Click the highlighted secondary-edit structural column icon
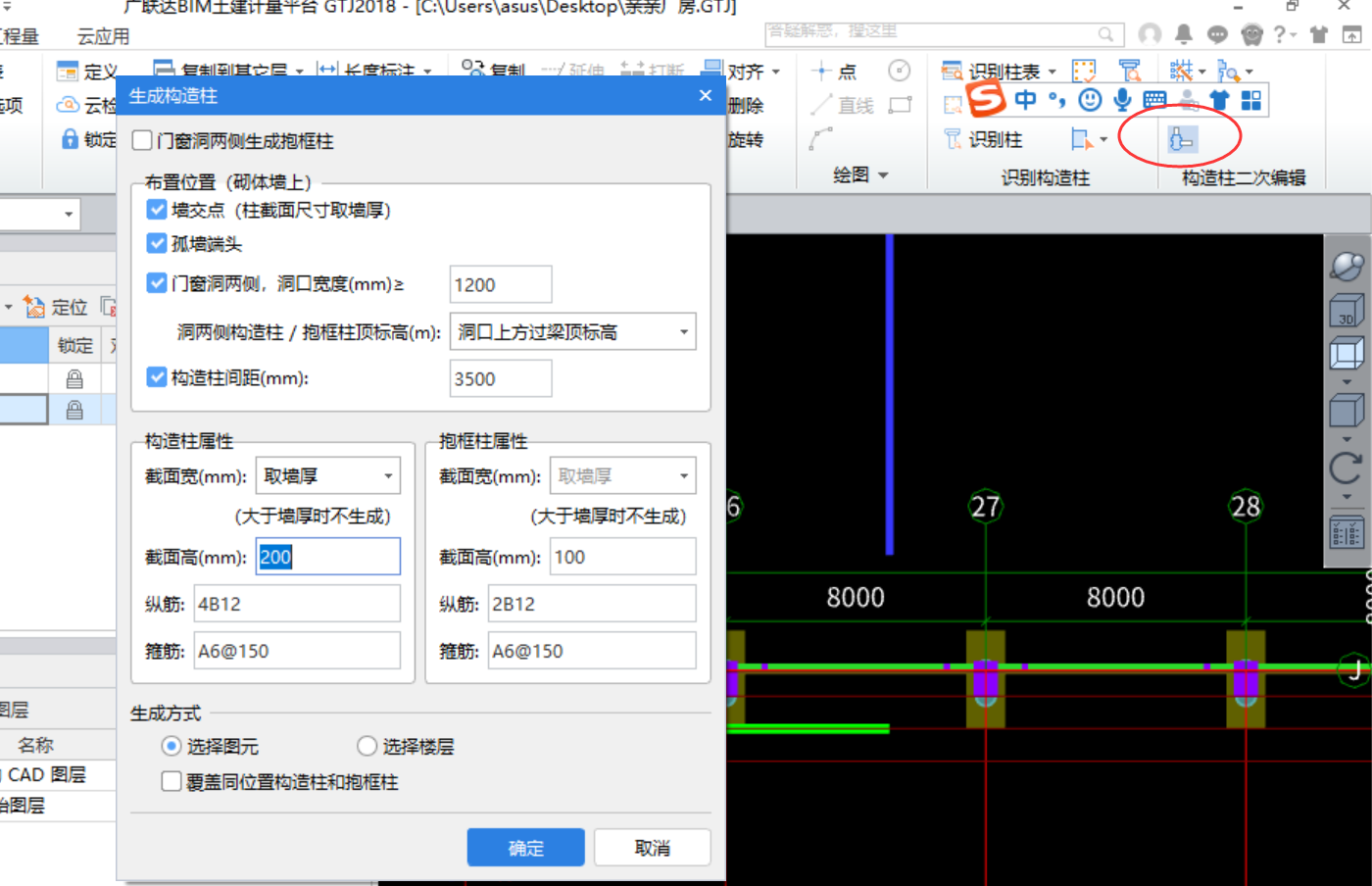 pos(1181,139)
